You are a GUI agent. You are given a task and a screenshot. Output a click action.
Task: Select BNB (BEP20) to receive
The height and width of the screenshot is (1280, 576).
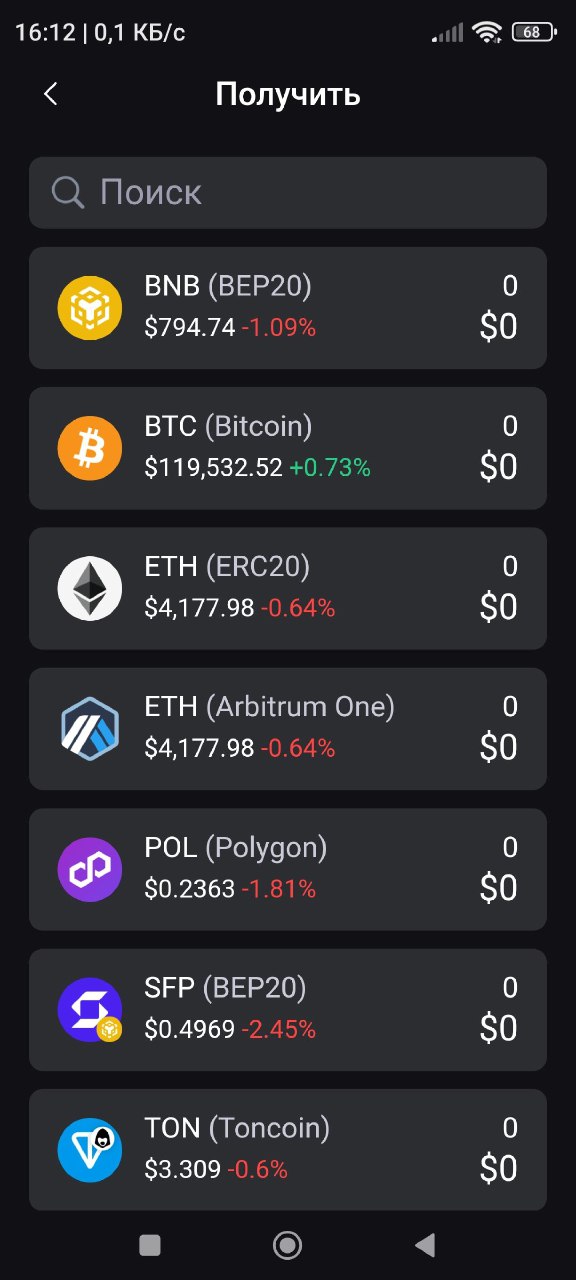click(x=288, y=308)
